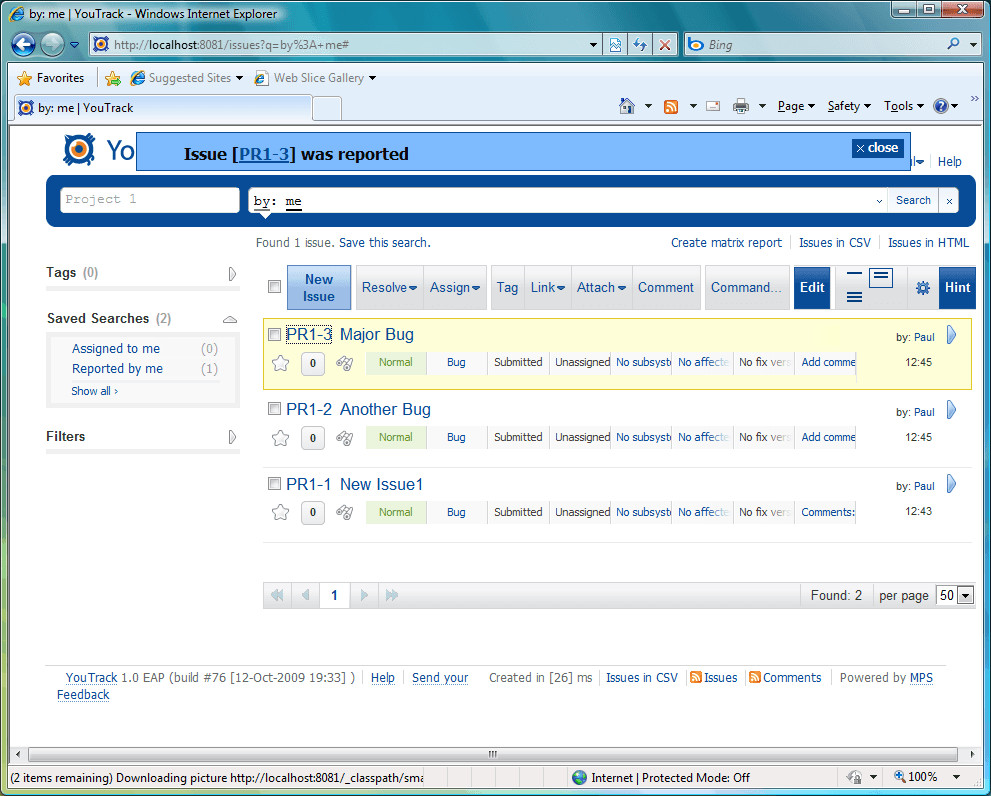
Task: Go to next page of results
Action: point(363,595)
